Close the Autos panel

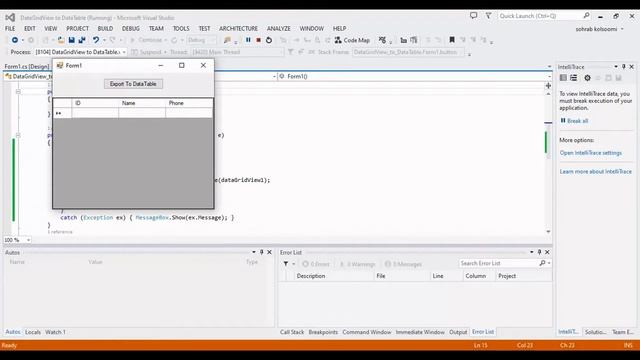pos(269,252)
